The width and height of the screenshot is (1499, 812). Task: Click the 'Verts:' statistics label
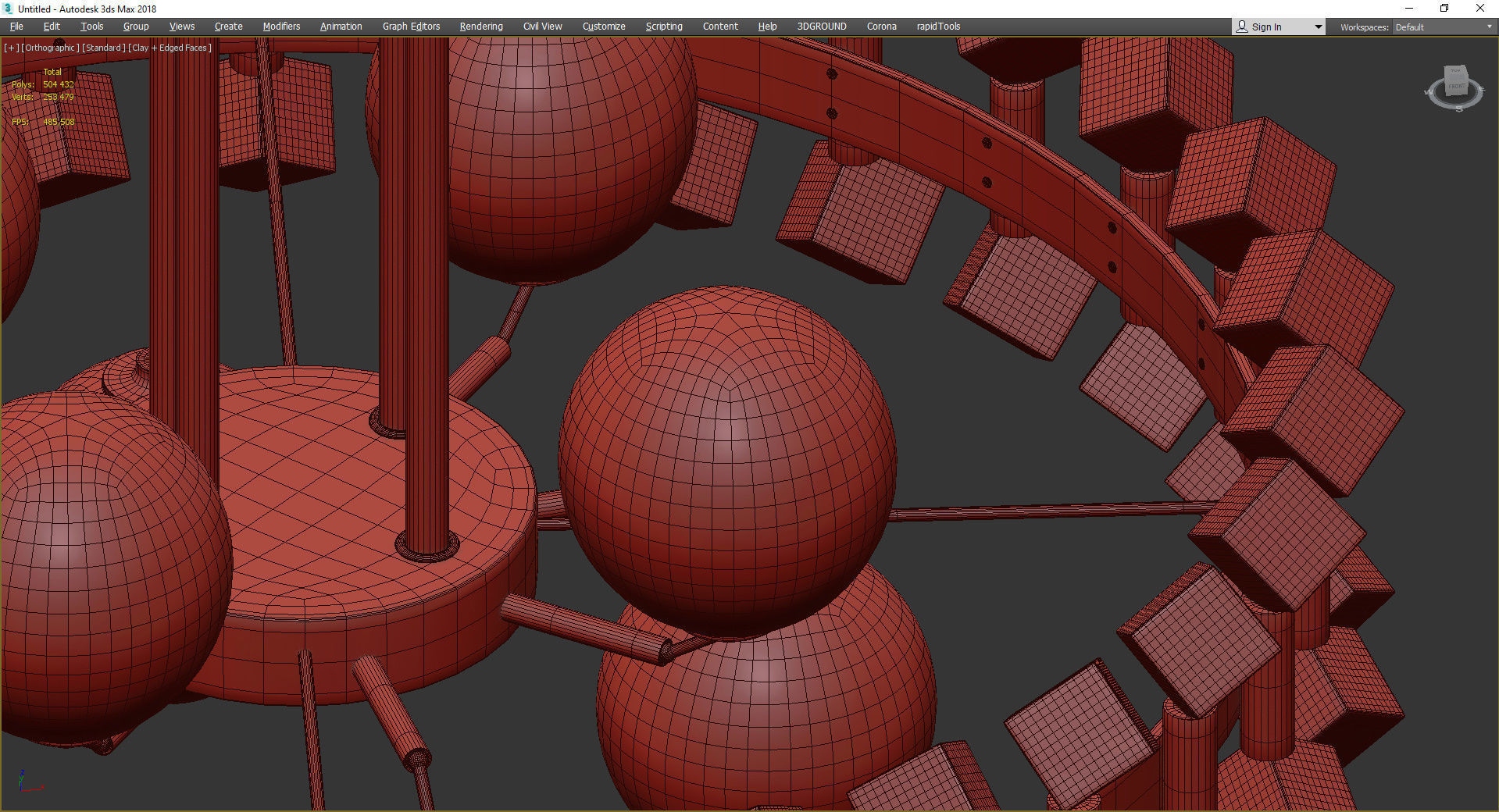pyautogui.click(x=23, y=97)
